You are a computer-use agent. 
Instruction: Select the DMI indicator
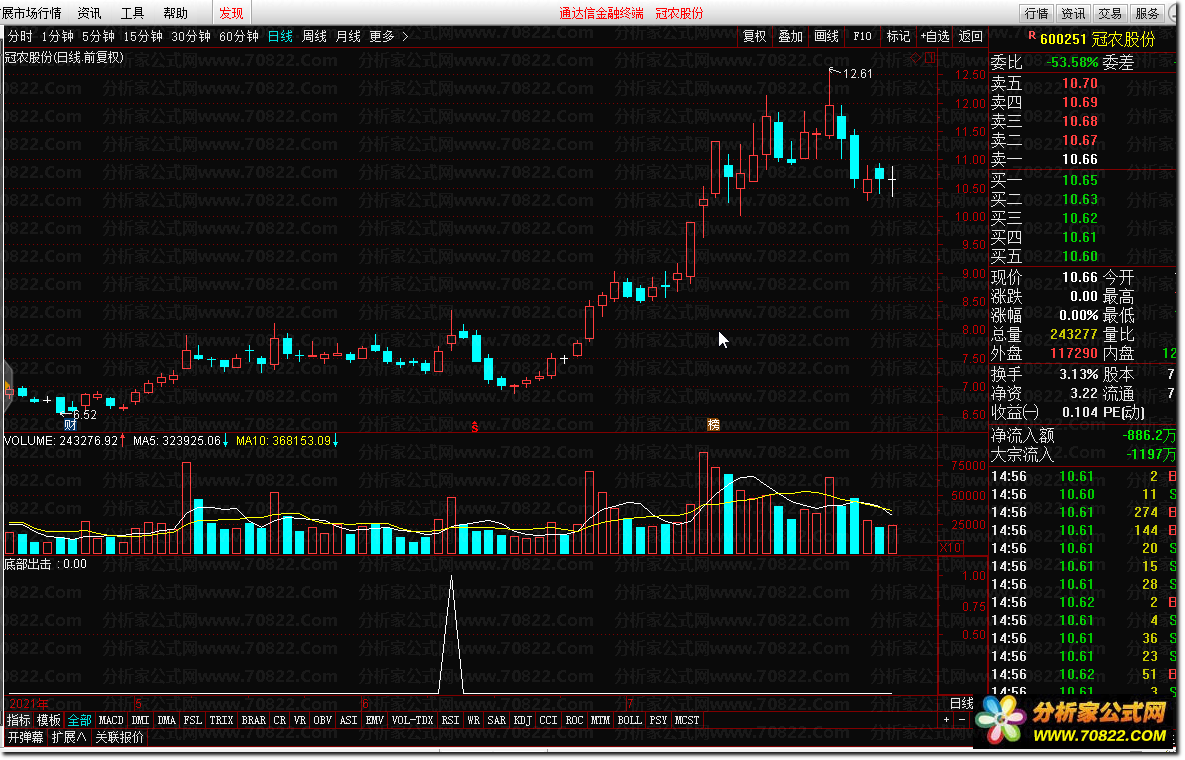pyautogui.click(x=141, y=721)
